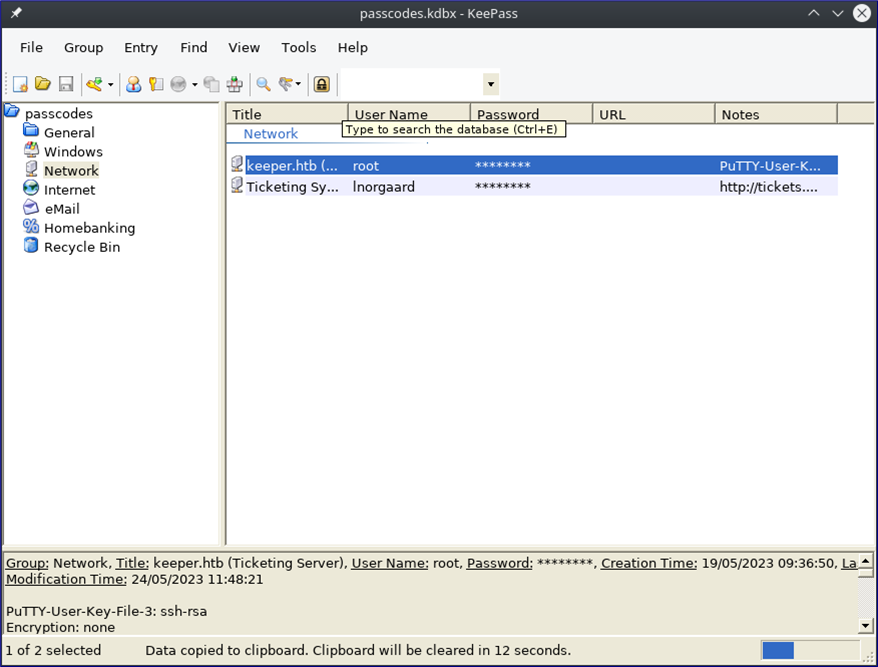Sort entries by Notes column header
This screenshot has height=667, width=878.
(776, 114)
